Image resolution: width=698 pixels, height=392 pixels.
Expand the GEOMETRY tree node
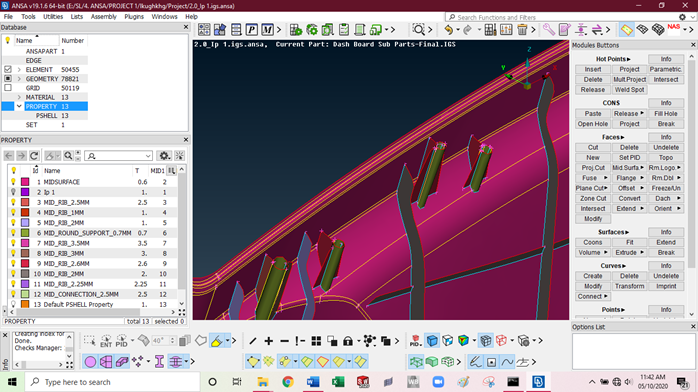click(x=19, y=79)
